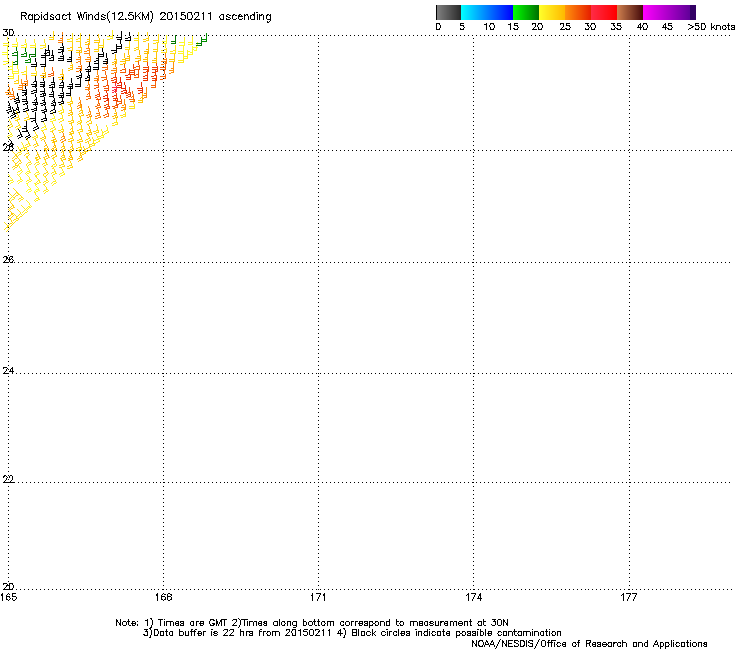Click the blue 5-15 knots legend segment
The width and height of the screenshot is (740, 650).
(487, 12)
